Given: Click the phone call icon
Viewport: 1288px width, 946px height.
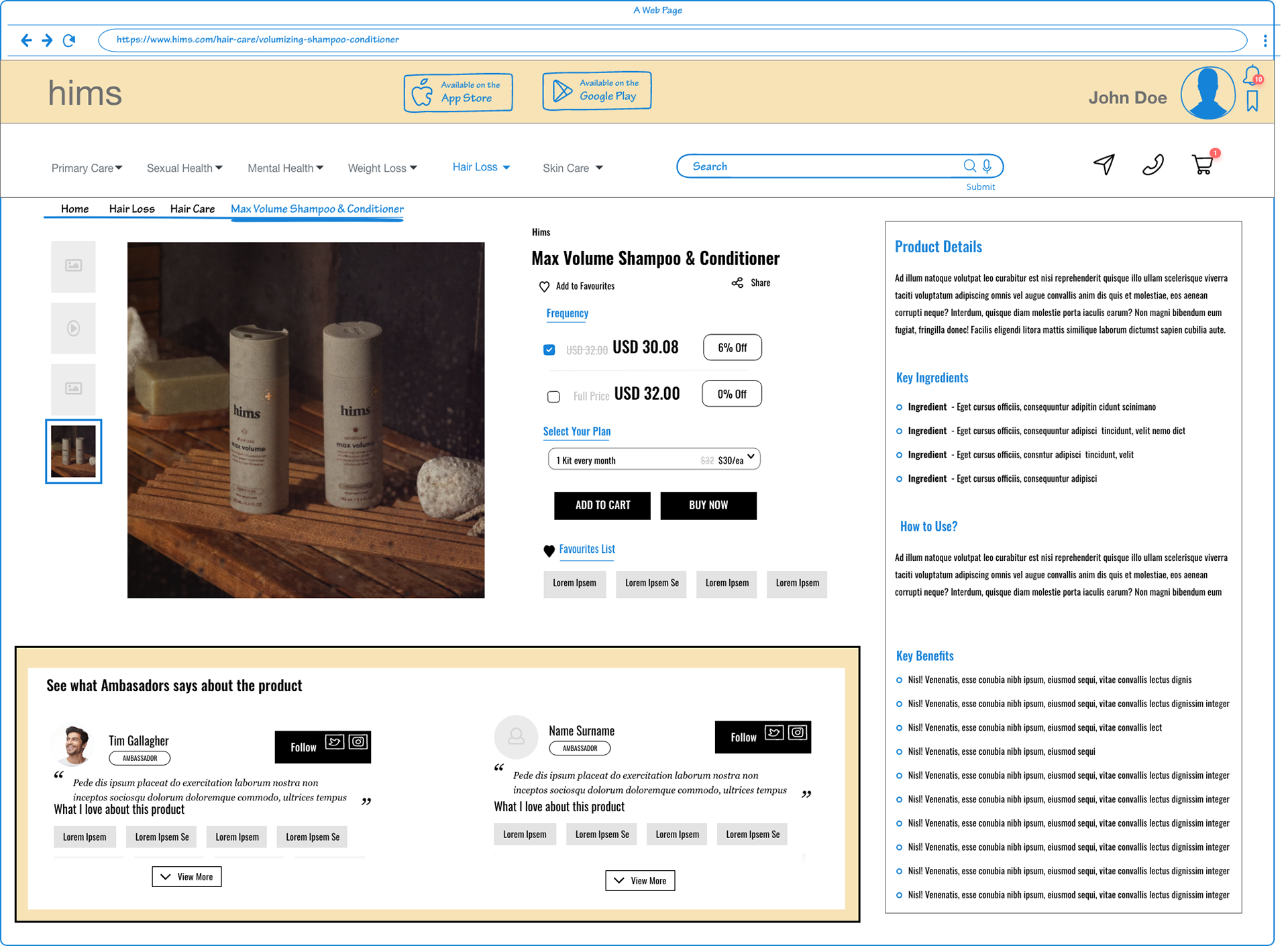Looking at the screenshot, I should (x=1152, y=164).
